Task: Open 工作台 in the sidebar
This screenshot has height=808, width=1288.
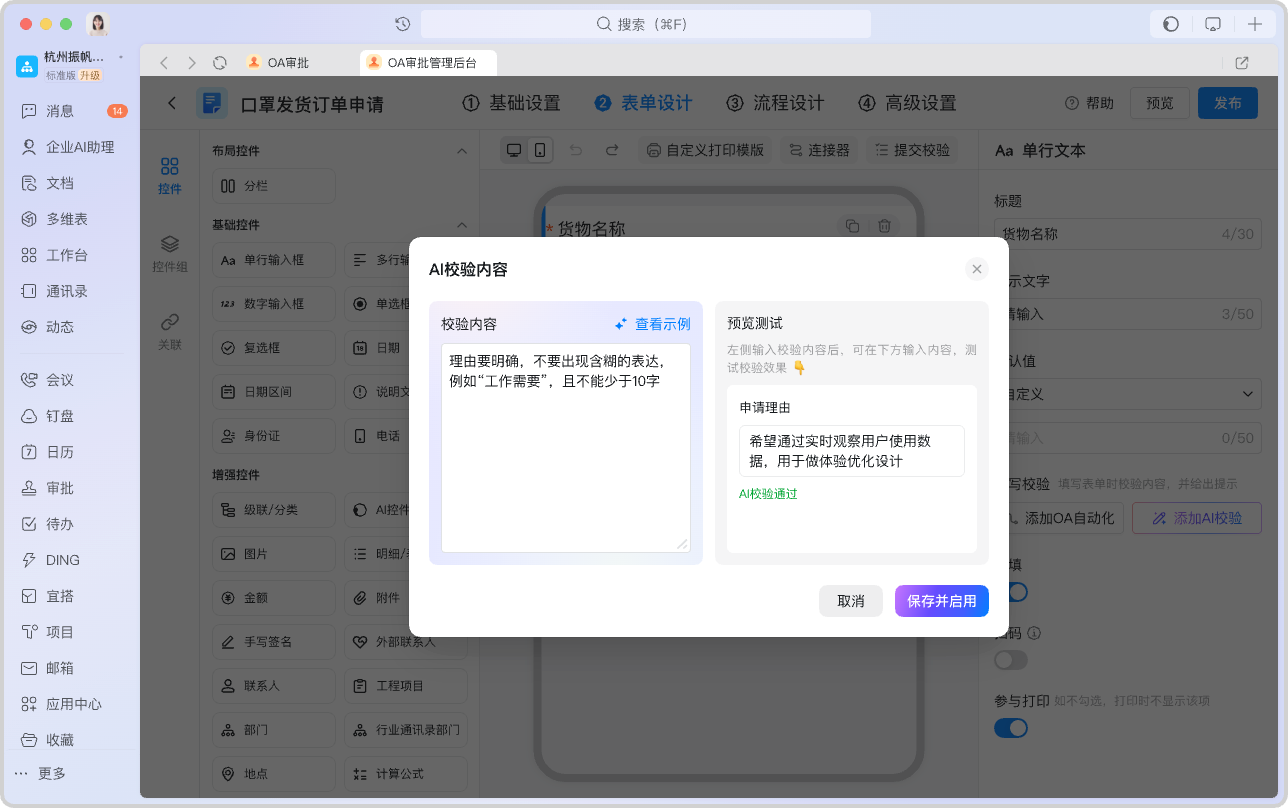Action: coord(70,255)
